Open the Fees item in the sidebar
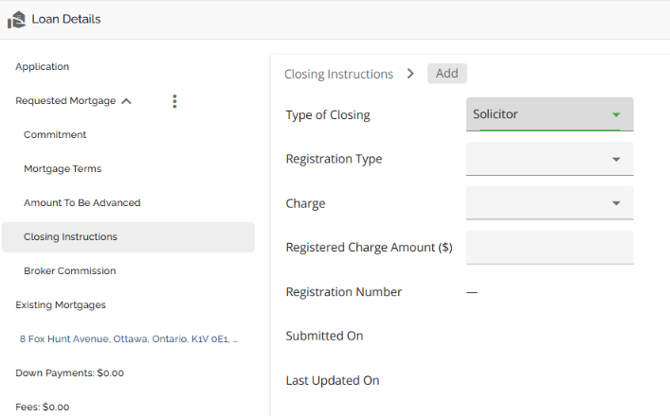The width and height of the screenshot is (670, 416). 42,407
